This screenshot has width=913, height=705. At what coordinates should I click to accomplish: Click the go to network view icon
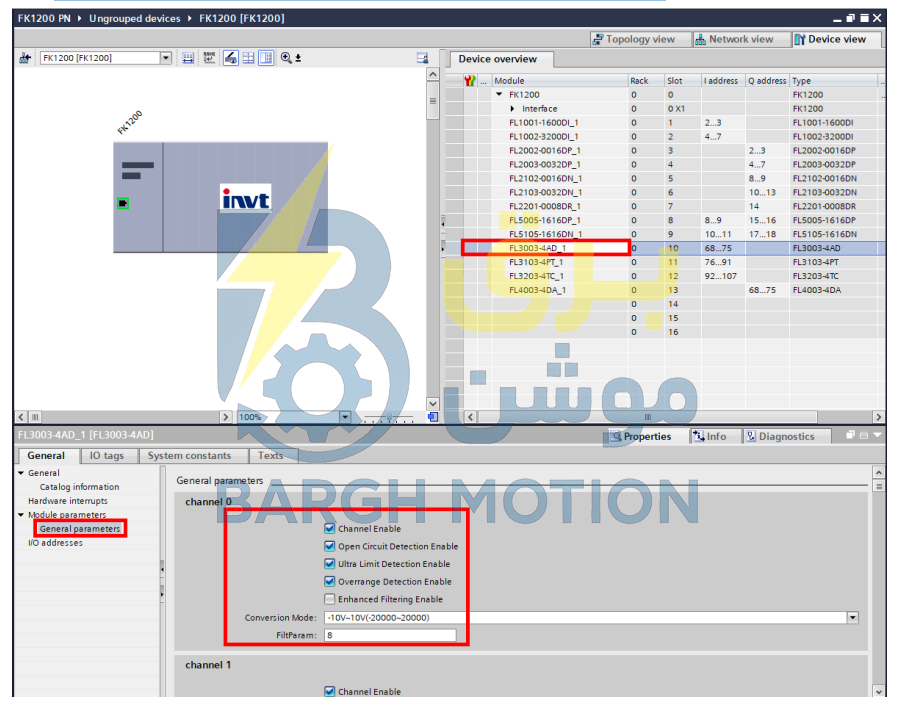pyautogui.click(x=25, y=58)
